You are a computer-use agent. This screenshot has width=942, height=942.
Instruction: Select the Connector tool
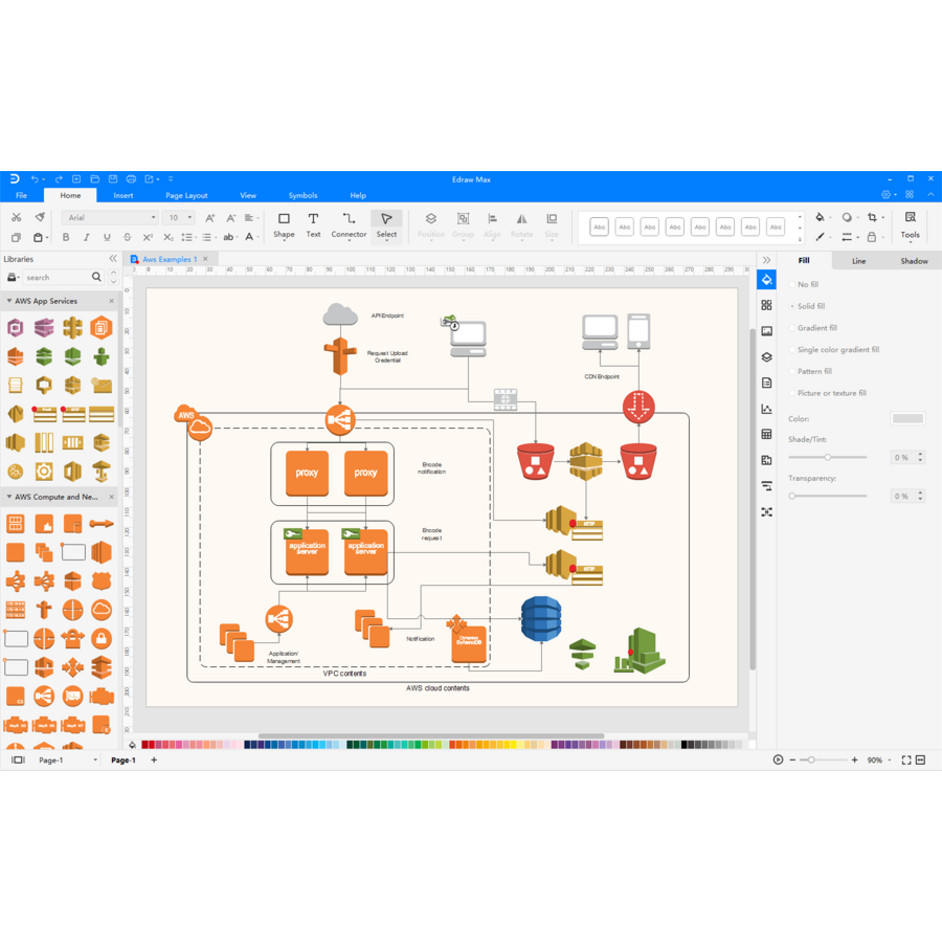click(348, 225)
